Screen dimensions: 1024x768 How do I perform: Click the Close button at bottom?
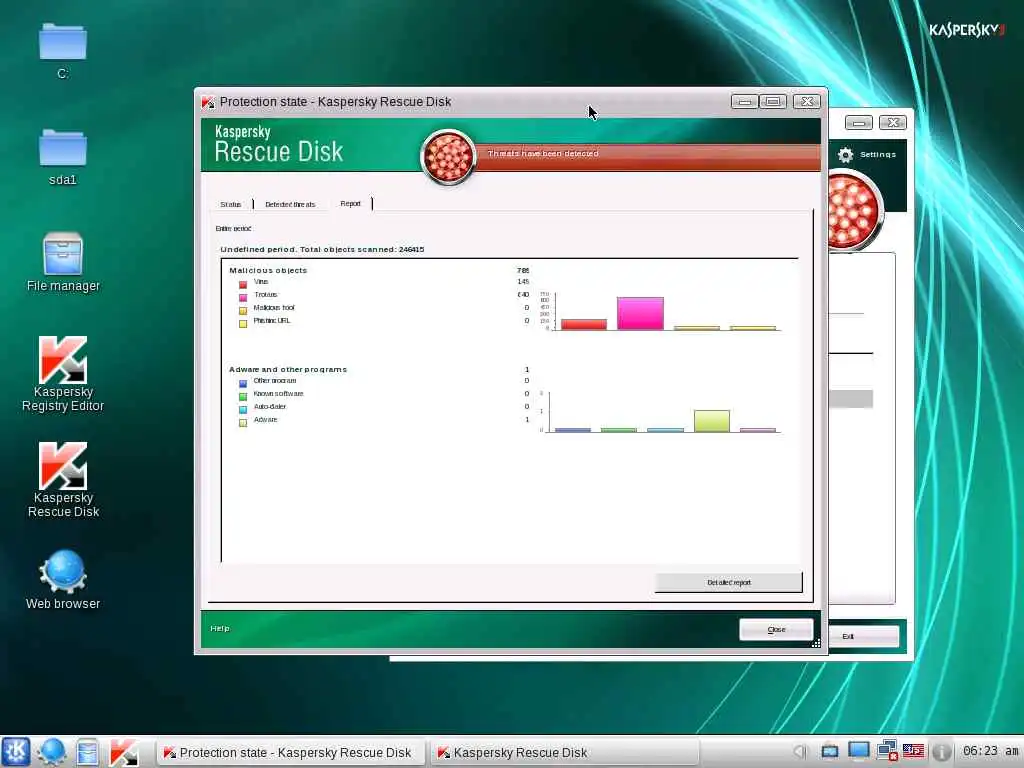[776, 630]
